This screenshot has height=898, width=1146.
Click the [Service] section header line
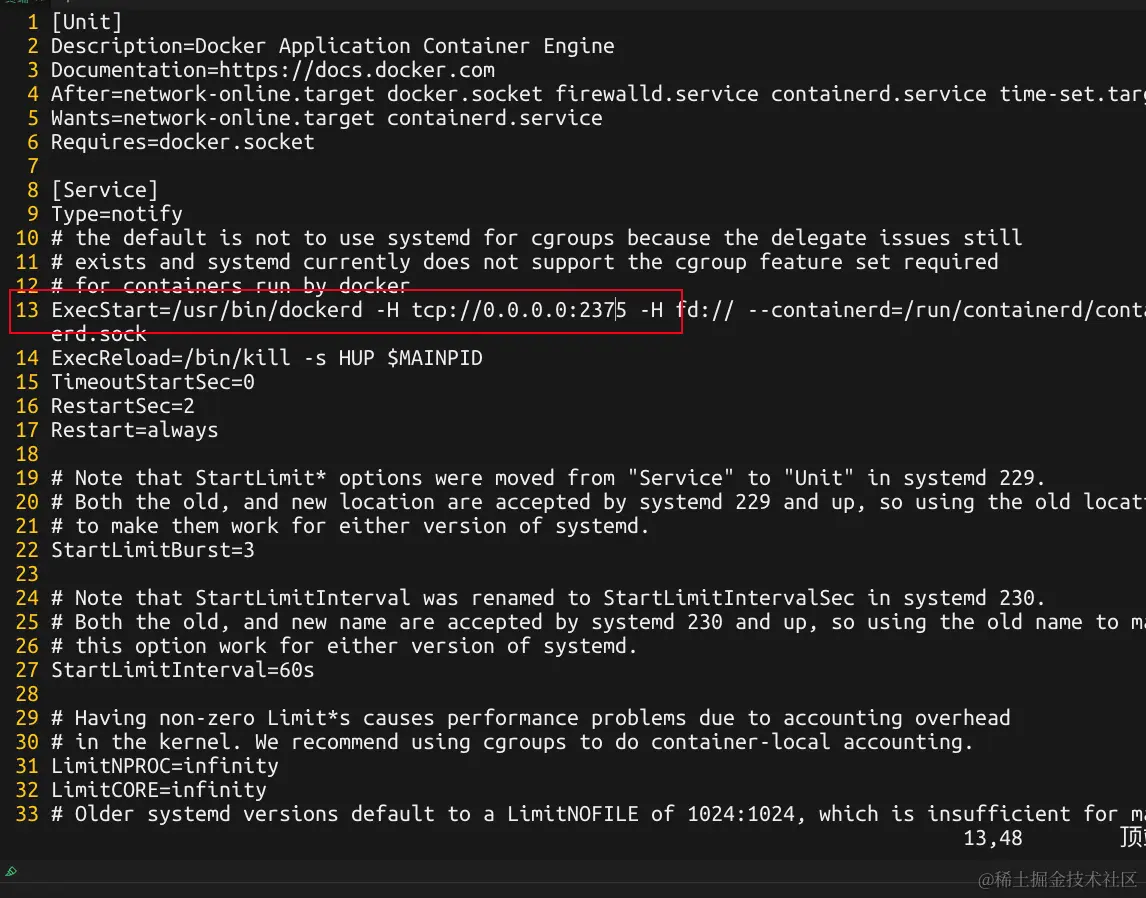pos(104,190)
